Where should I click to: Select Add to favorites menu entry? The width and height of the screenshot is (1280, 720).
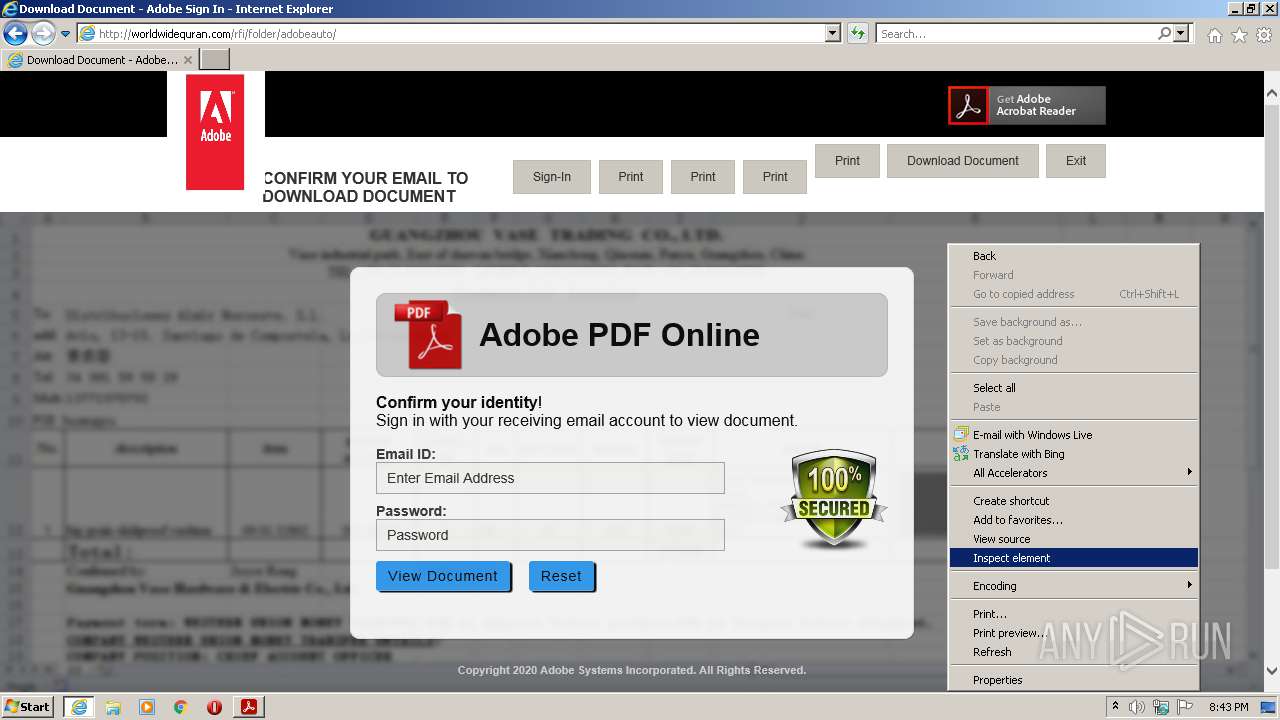tap(1073, 520)
